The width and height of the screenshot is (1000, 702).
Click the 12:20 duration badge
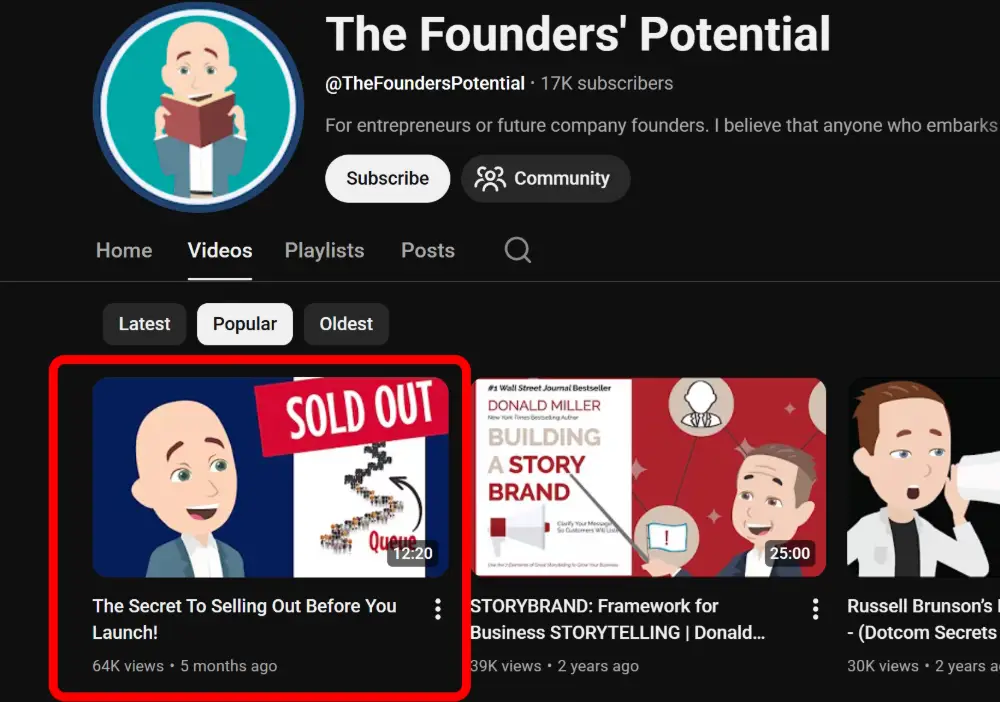click(x=413, y=553)
